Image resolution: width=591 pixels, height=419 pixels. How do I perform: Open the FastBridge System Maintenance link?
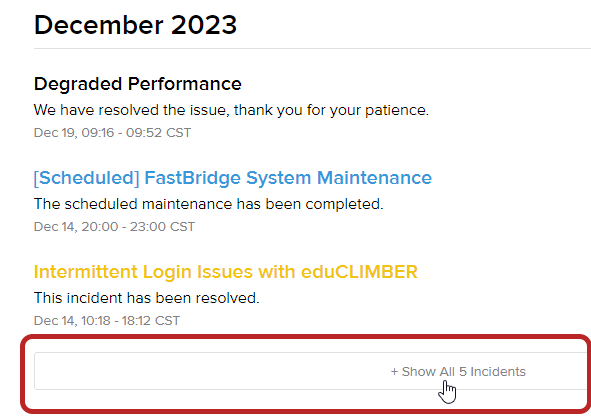click(233, 178)
